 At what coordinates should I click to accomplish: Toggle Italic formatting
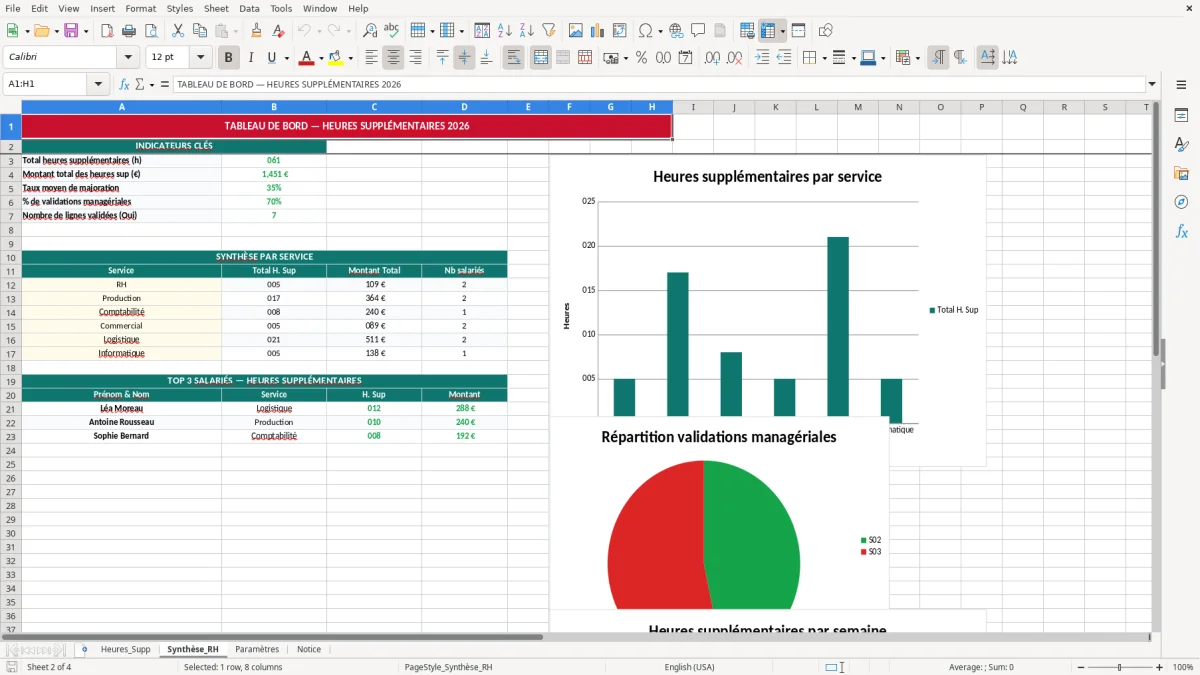coord(250,58)
